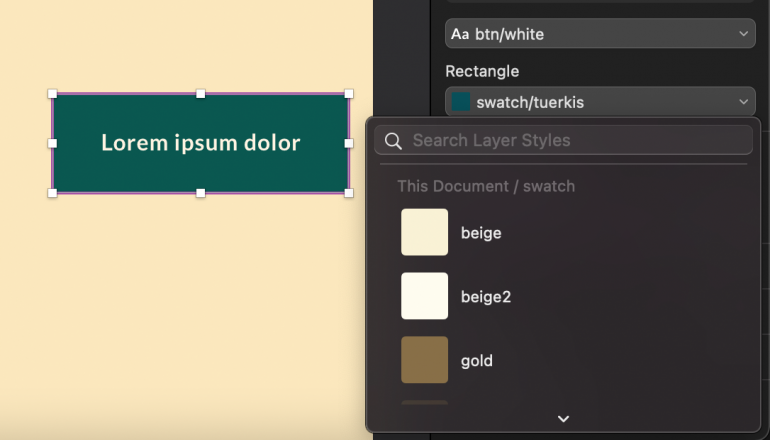This screenshot has height=440, width=770.
Task: Choose the beige2 style by its label
Action: (x=486, y=297)
